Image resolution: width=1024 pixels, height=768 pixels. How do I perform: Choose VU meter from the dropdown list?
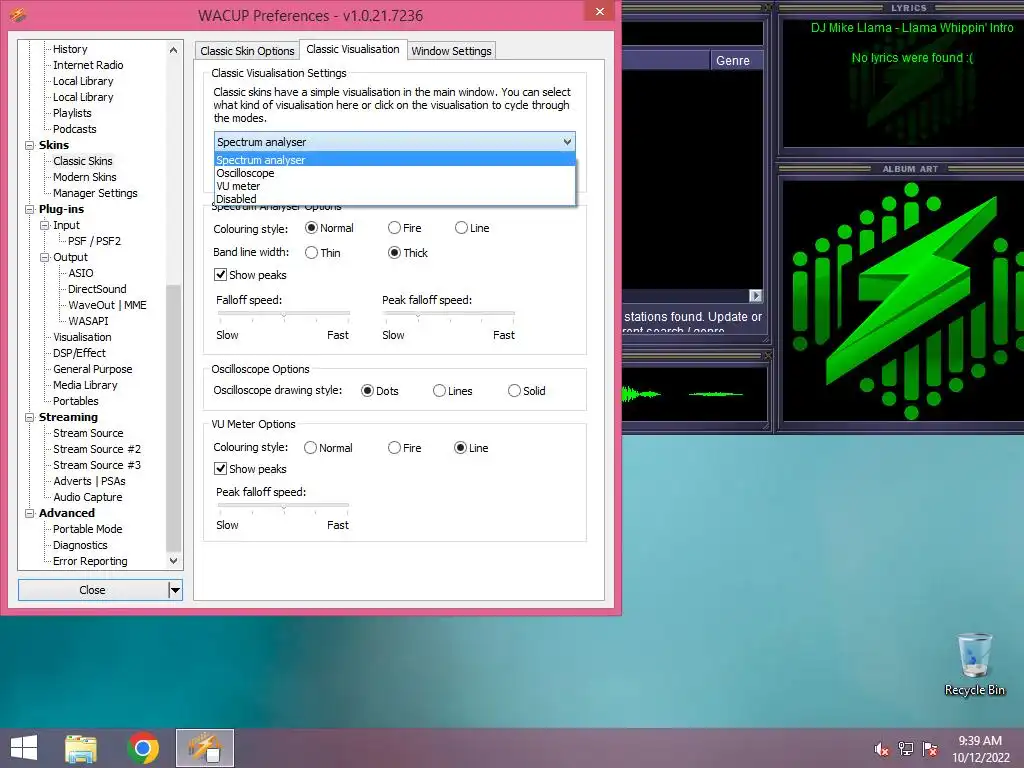pos(394,186)
